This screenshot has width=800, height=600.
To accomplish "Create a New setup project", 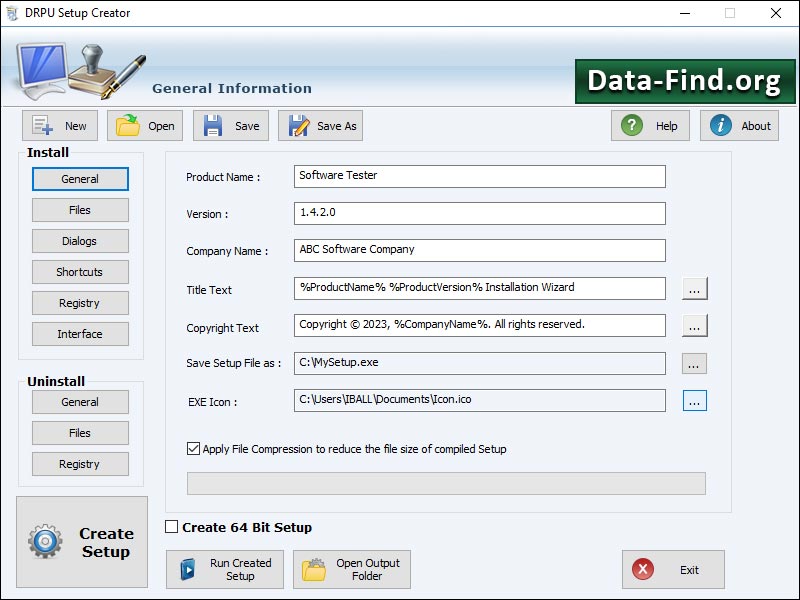I will pos(59,125).
